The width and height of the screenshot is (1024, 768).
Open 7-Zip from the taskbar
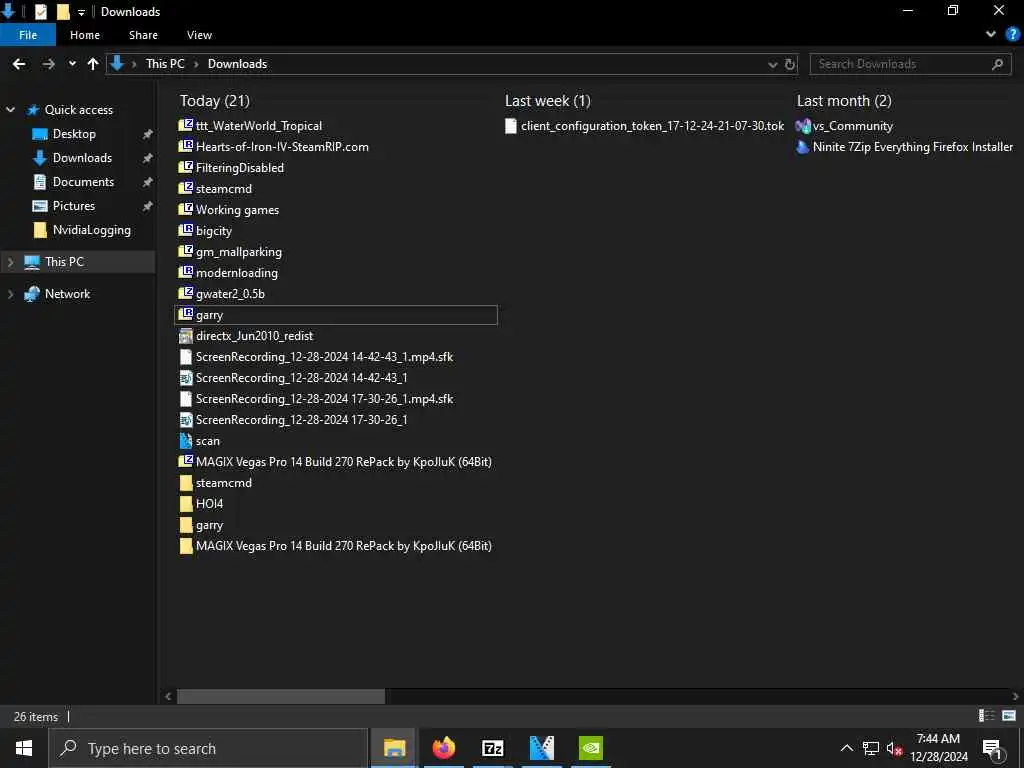(x=492, y=748)
